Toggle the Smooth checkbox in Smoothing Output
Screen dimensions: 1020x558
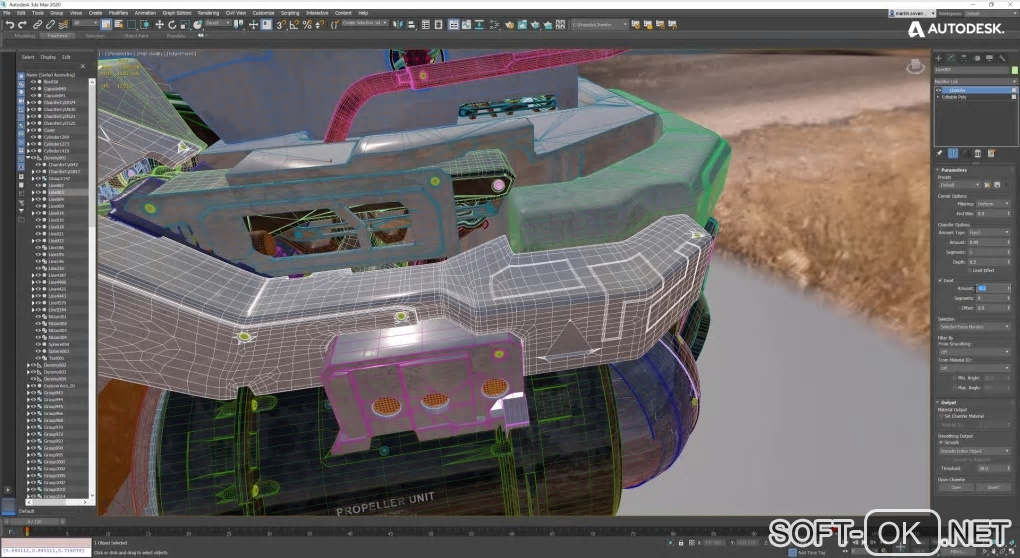(941, 442)
